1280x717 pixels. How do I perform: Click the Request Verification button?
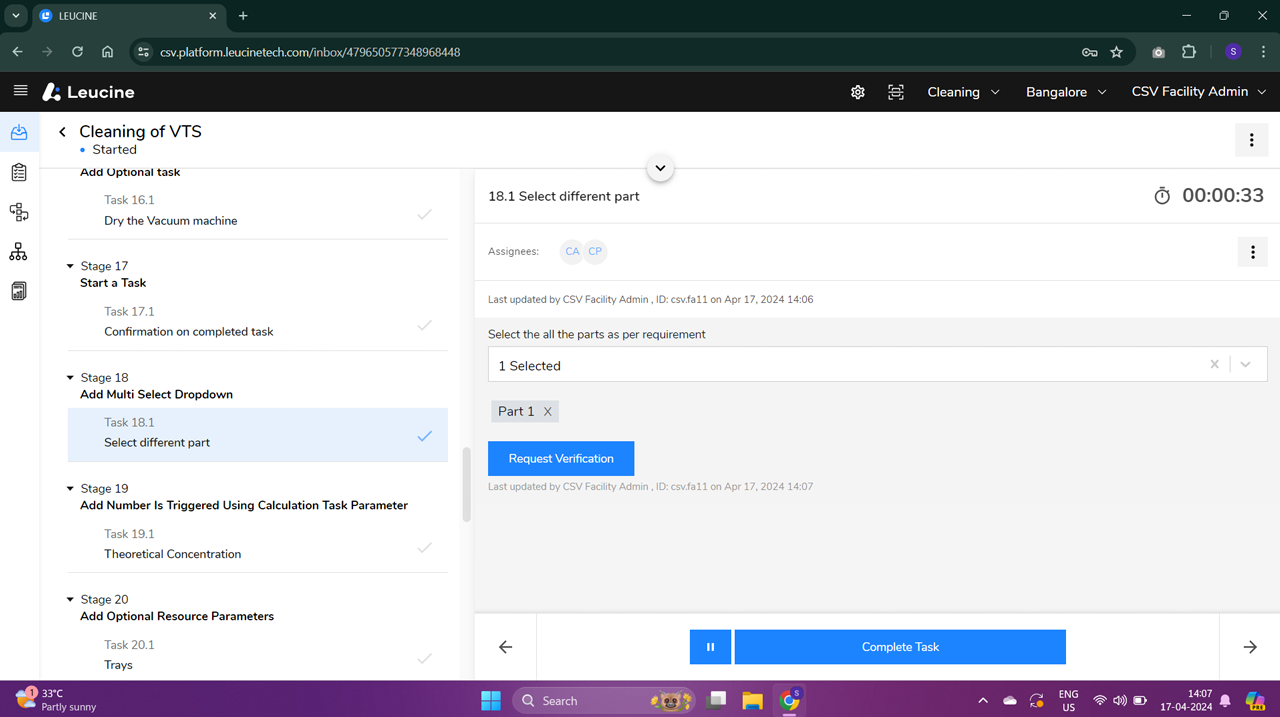click(x=561, y=458)
